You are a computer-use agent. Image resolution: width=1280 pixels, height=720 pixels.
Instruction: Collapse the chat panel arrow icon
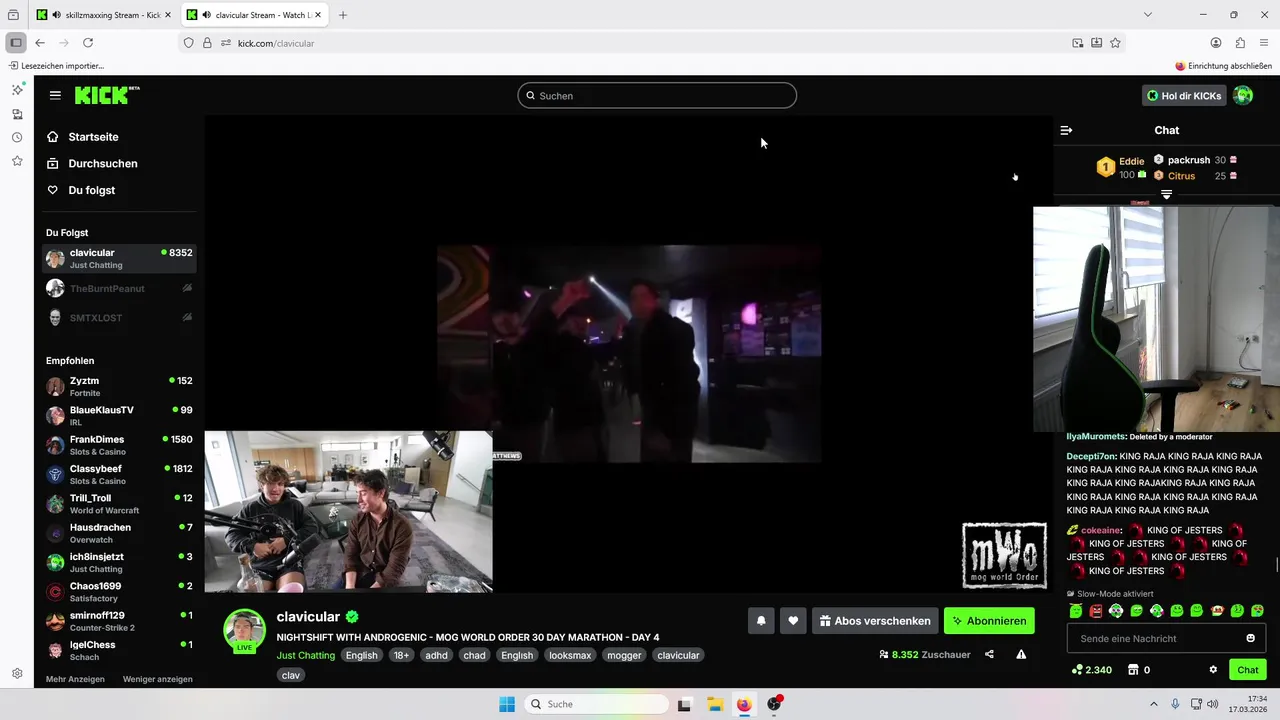click(x=1066, y=130)
